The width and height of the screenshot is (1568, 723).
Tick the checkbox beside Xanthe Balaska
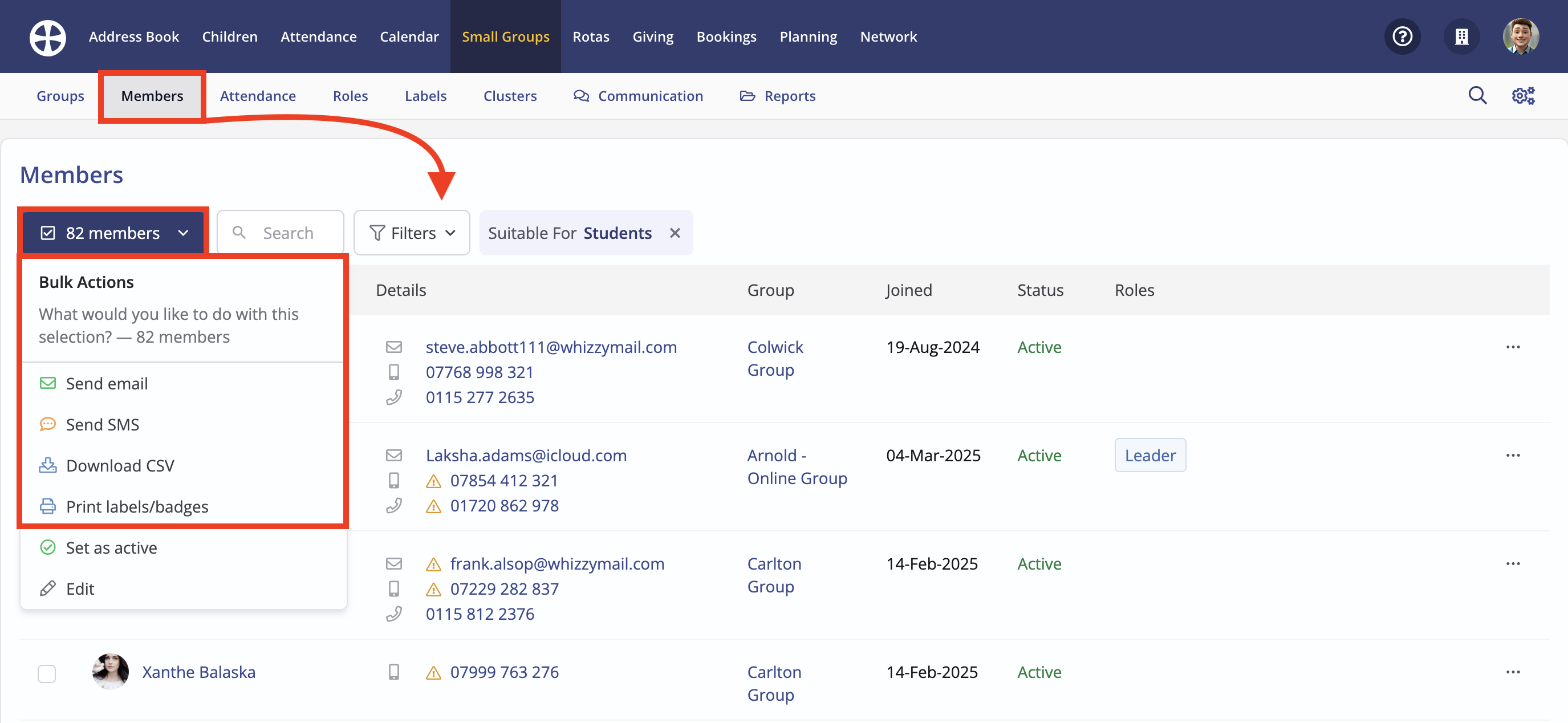point(47,673)
